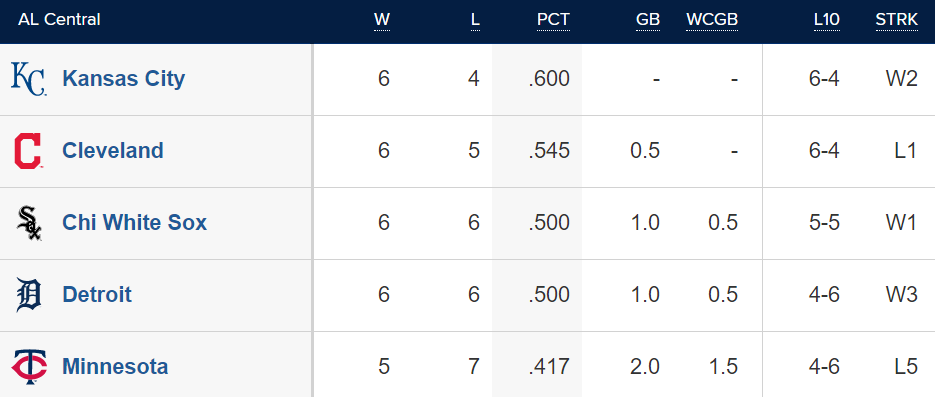Open the Cleveland team link

pos(113,150)
